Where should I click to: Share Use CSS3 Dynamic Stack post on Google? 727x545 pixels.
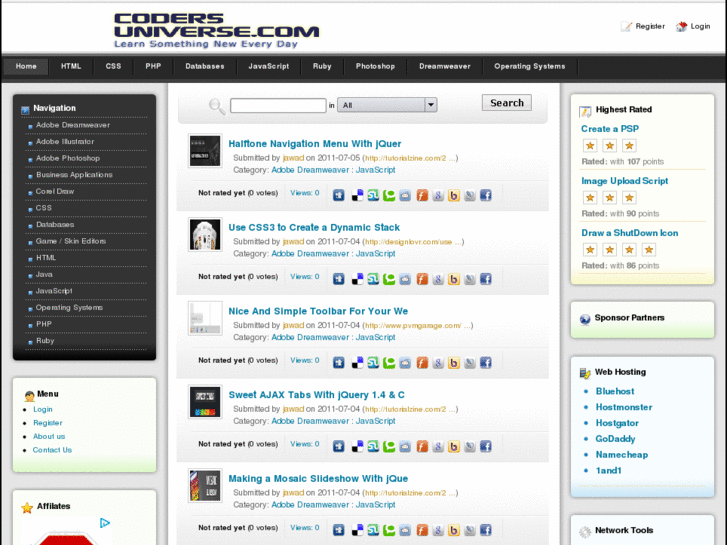click(x=438, y=279)
